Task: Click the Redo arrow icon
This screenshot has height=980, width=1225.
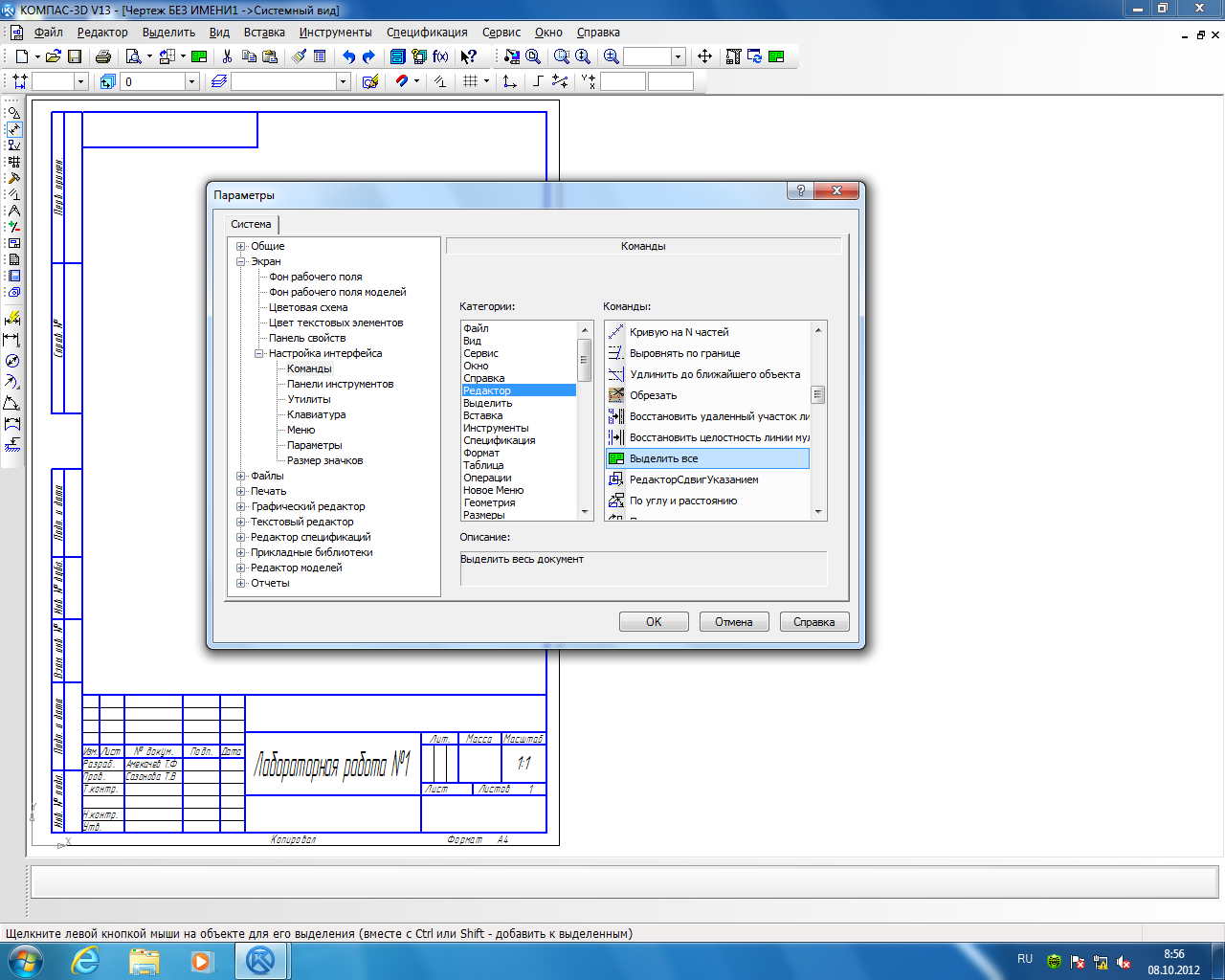Action: 368,56
